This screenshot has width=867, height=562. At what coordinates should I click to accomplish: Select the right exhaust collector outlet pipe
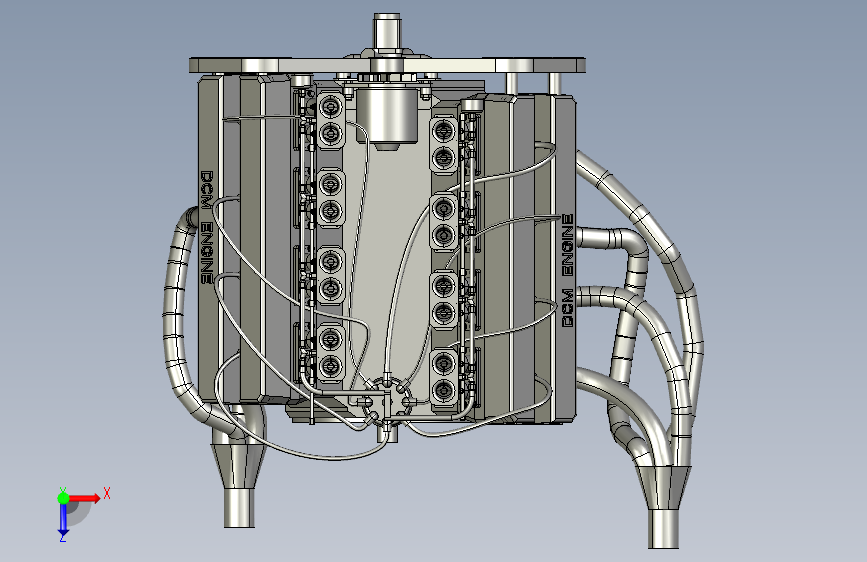click(663, 528)
